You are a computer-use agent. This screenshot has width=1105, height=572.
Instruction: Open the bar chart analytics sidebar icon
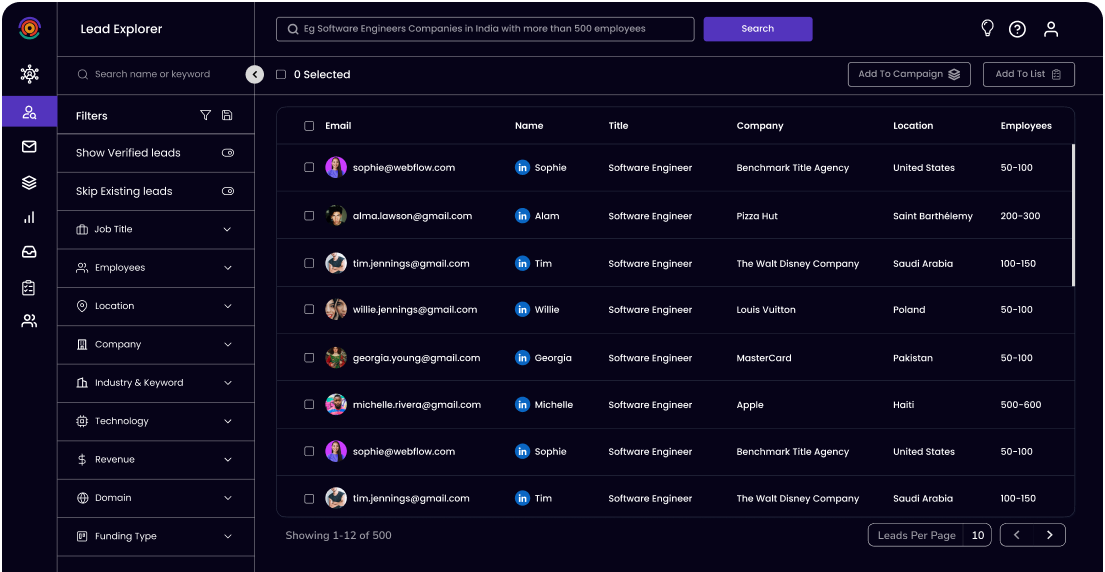pyautogui.click(x=29, y=217)
